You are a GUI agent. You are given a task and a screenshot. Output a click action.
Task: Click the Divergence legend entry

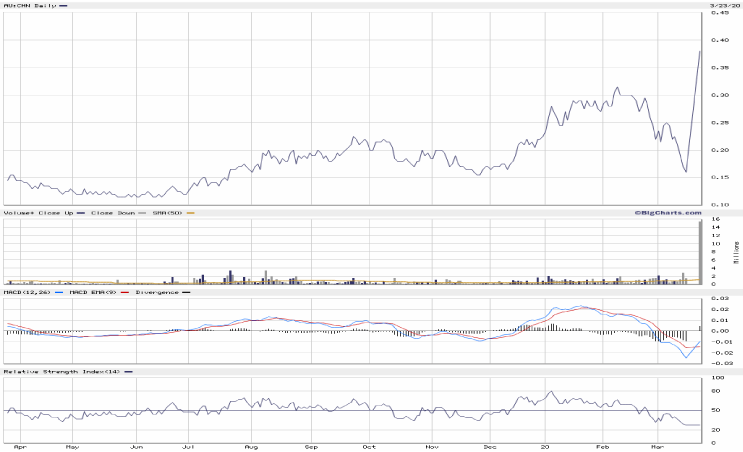click(x=153, y=291)
